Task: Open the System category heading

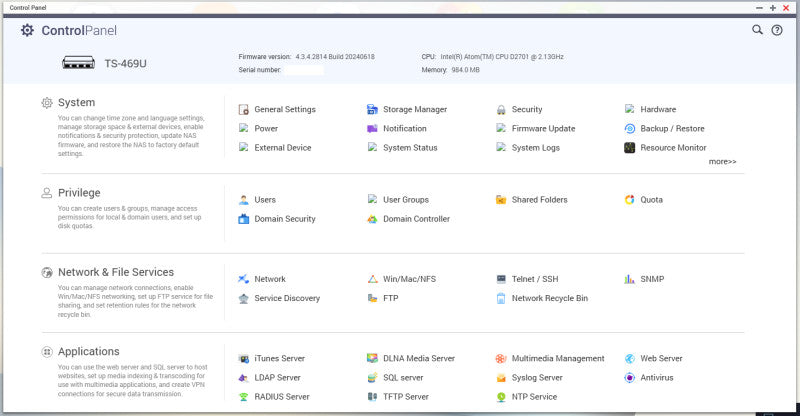Action: pyautogui.click(x=76, y=102)
